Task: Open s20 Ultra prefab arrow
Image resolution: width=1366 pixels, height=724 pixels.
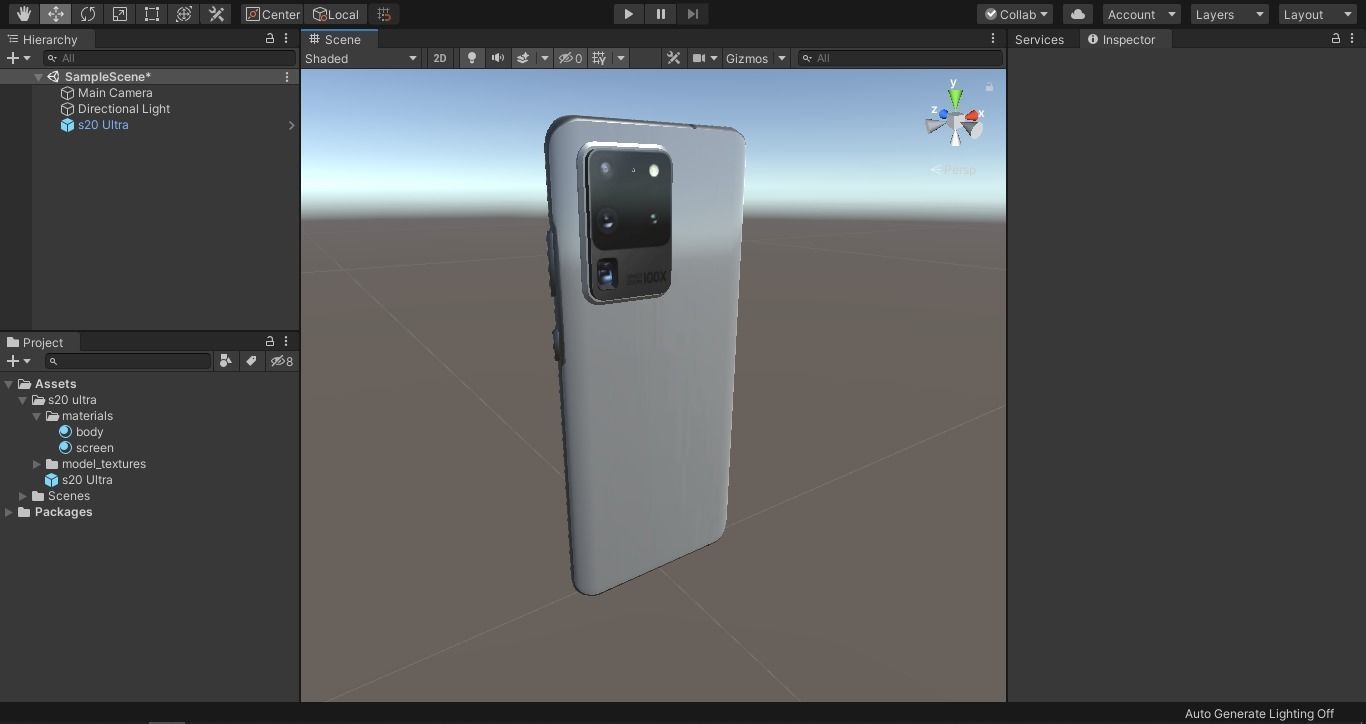Action: [291, 125]
